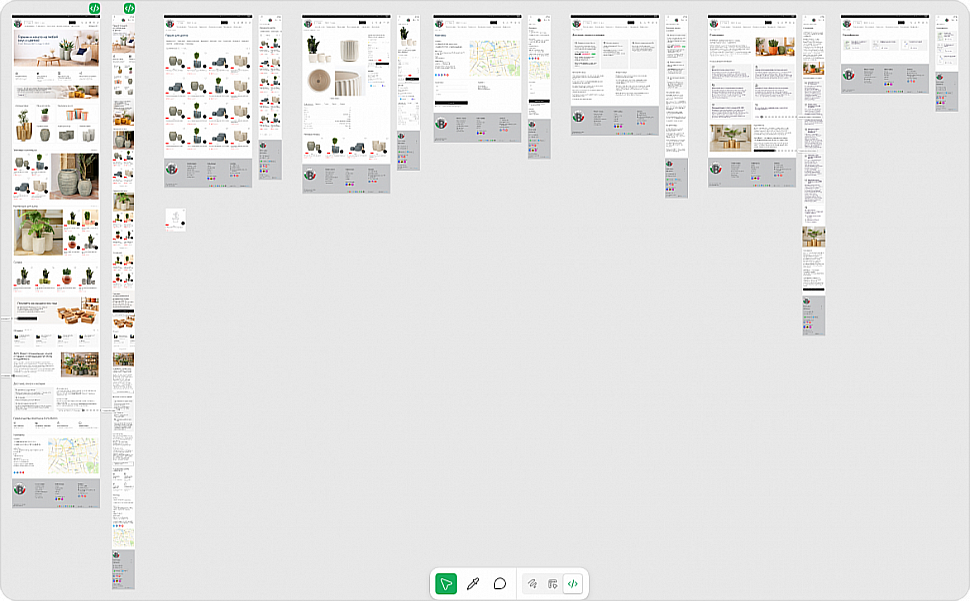Select the rightmost narrow mobile frame on canvas

pyautogui.click(x=947, y=62)
